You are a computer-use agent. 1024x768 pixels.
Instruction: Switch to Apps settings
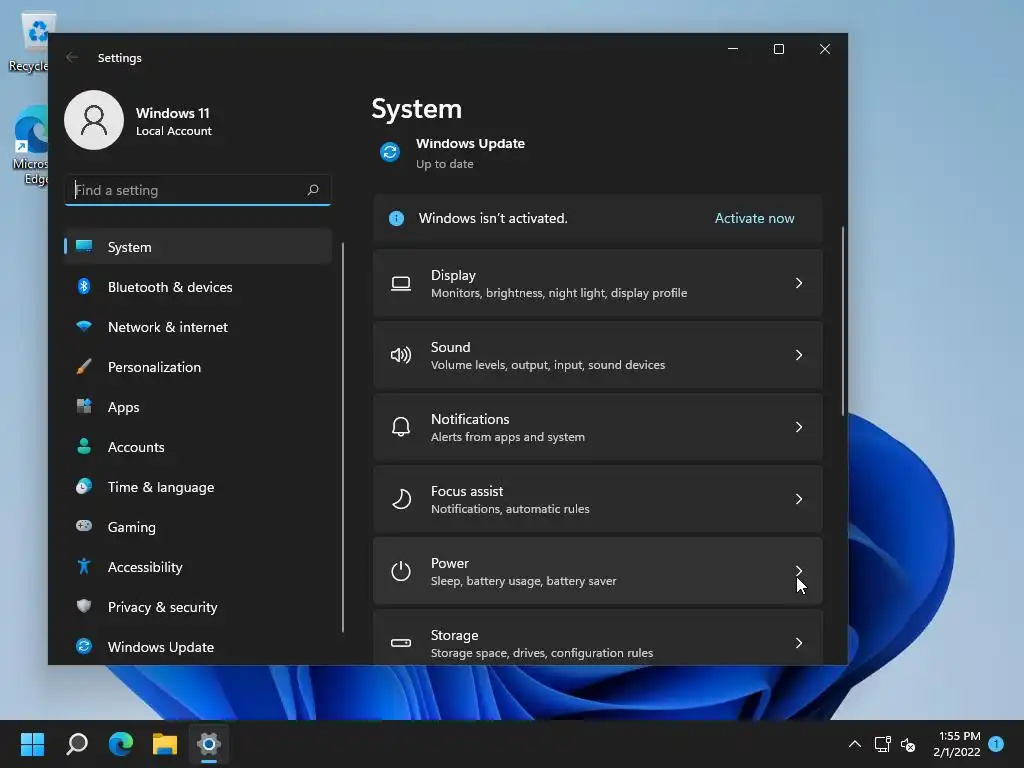tap(198, 407)
